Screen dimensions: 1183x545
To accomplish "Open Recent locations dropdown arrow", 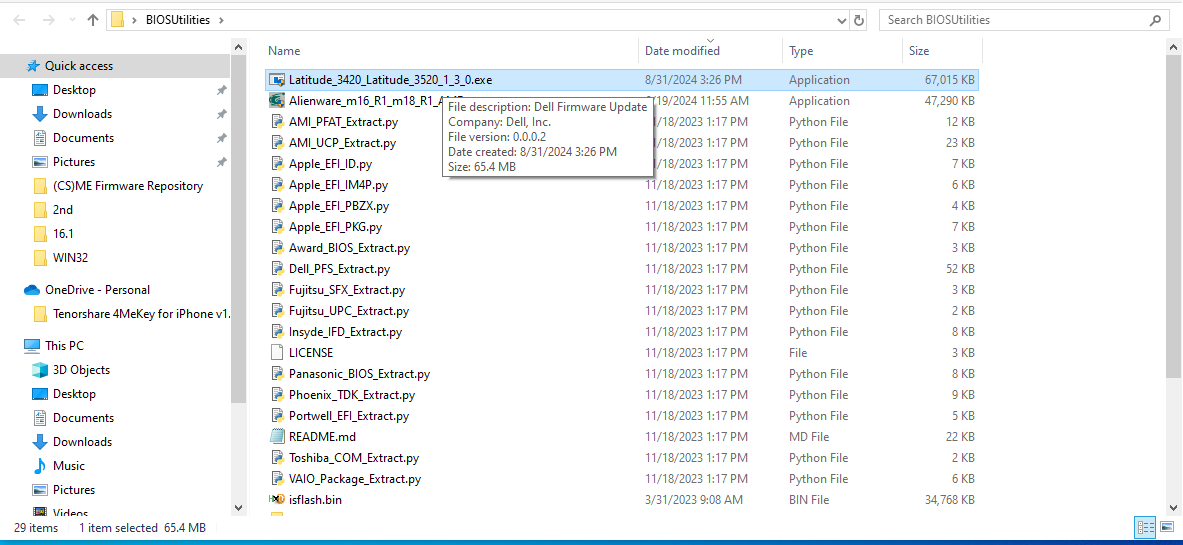I will pos(72,20).
